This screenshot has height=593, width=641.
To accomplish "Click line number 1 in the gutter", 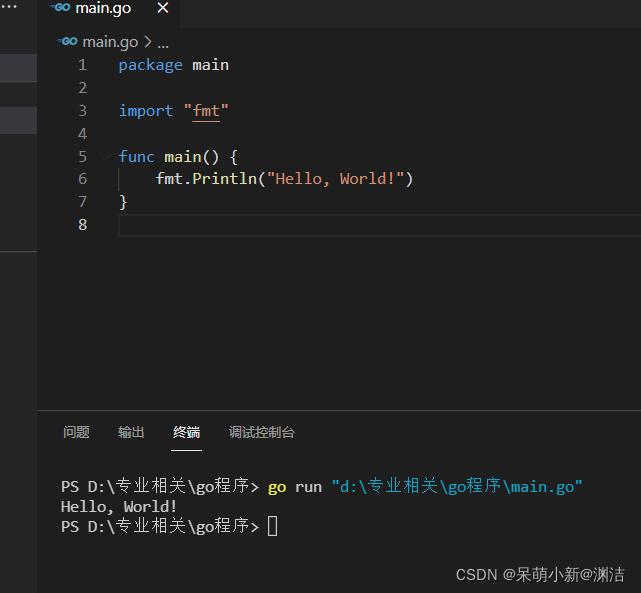I will pos(82,65).
